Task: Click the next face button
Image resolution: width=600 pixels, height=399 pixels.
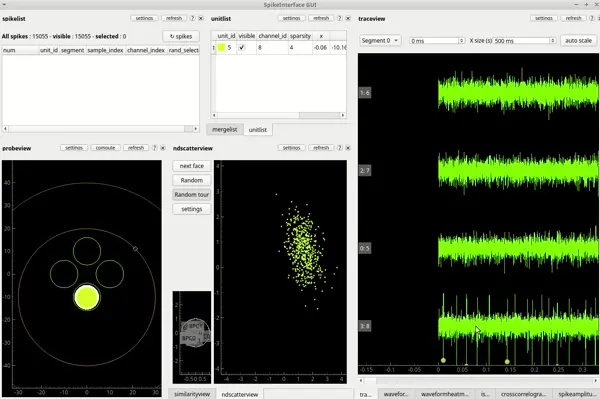Action: [192, 166]
